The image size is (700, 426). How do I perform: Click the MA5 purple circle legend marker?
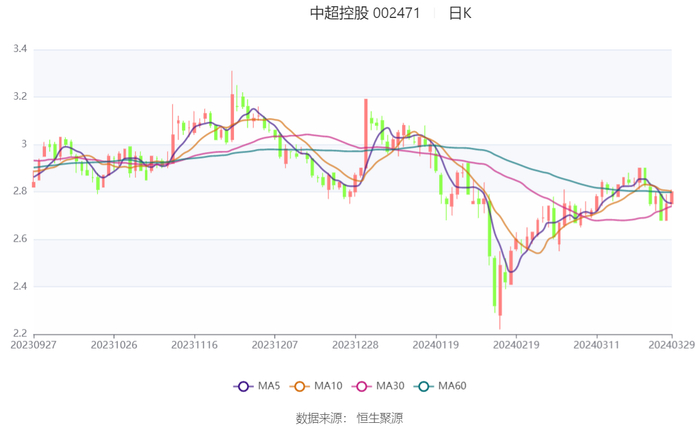tap(242, 386)
